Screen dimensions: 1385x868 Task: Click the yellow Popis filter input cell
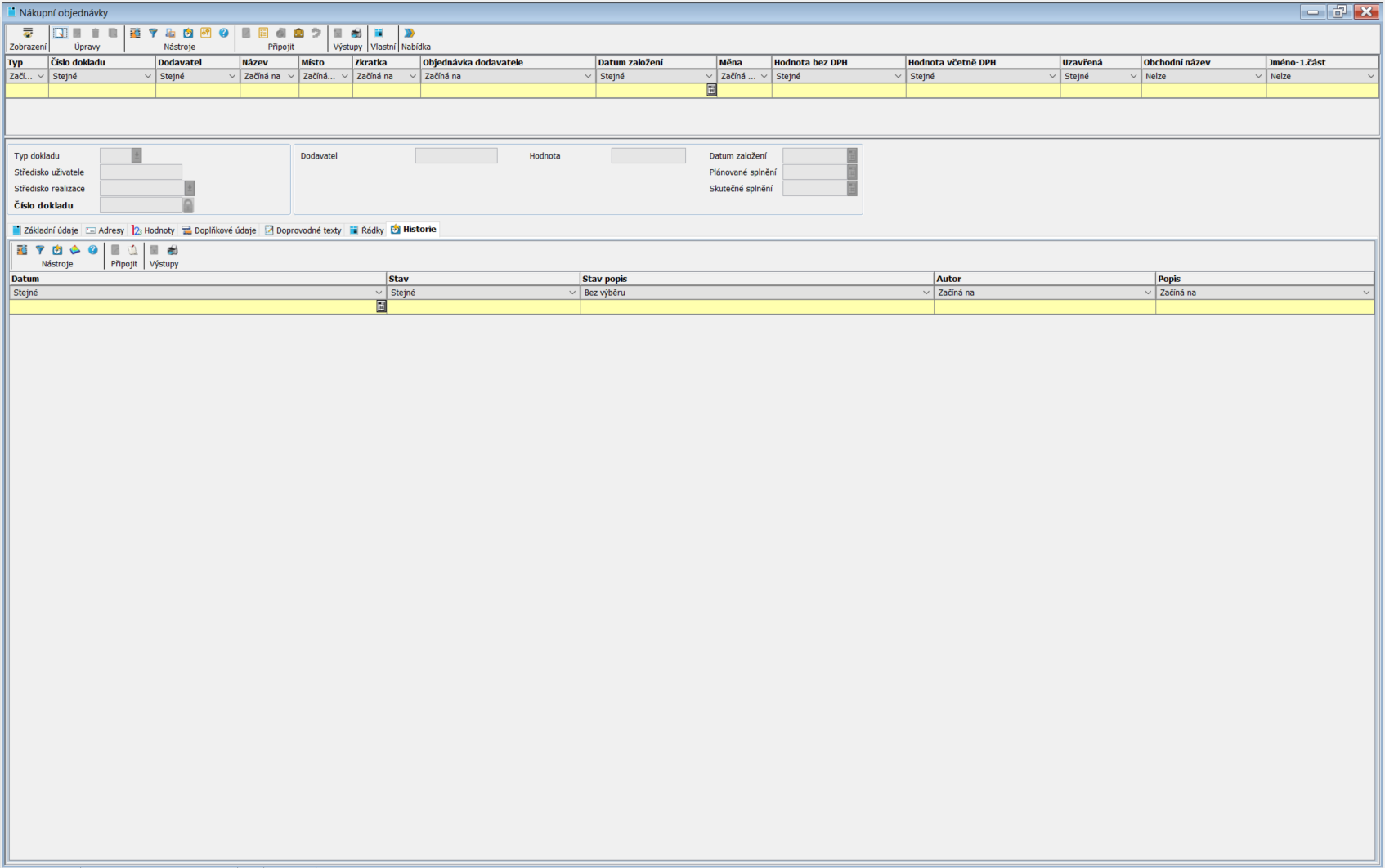[1264, 307]
